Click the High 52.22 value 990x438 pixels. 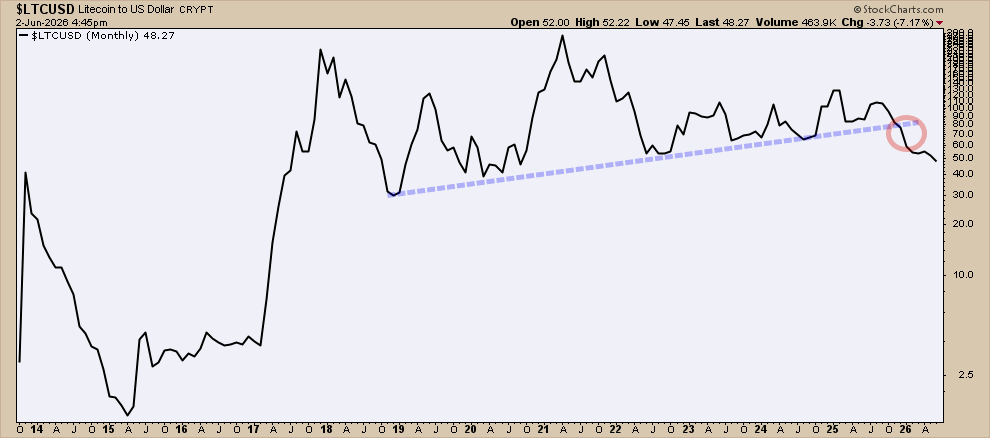point(604,22)
